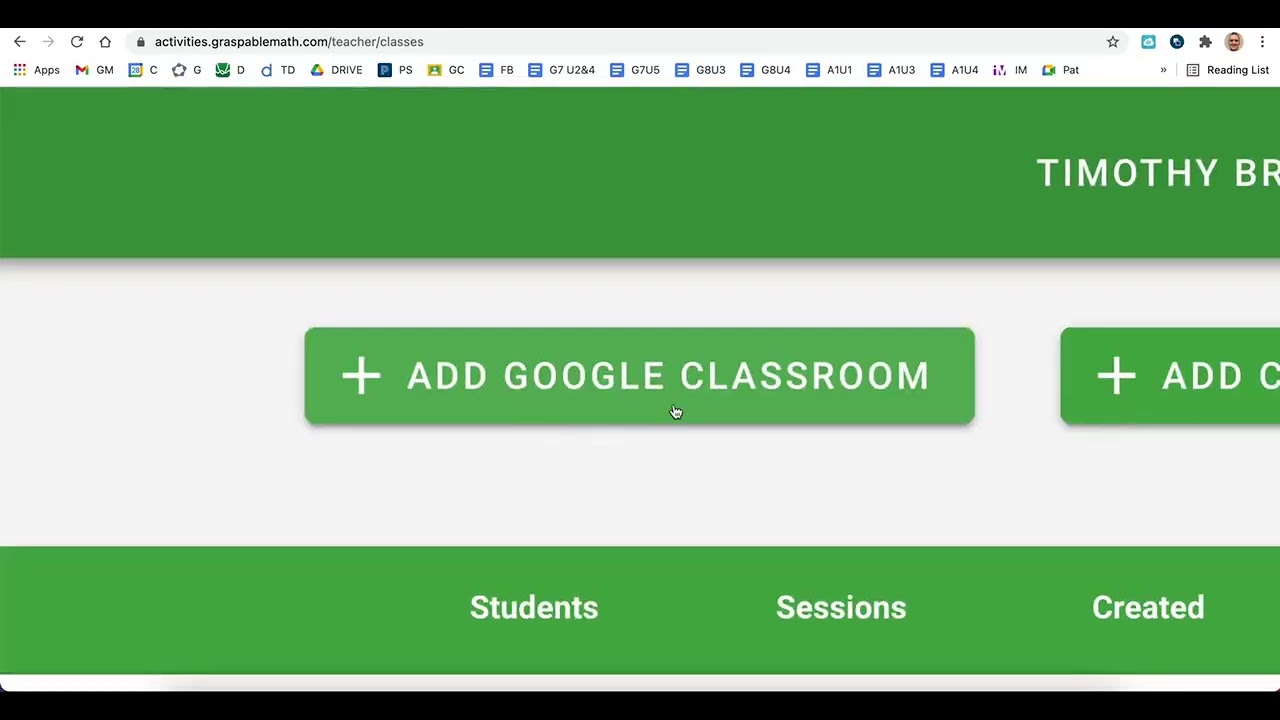1280x720 pixels.
Task: Open the Chrome profile avatar
Action: point(1234,42)
